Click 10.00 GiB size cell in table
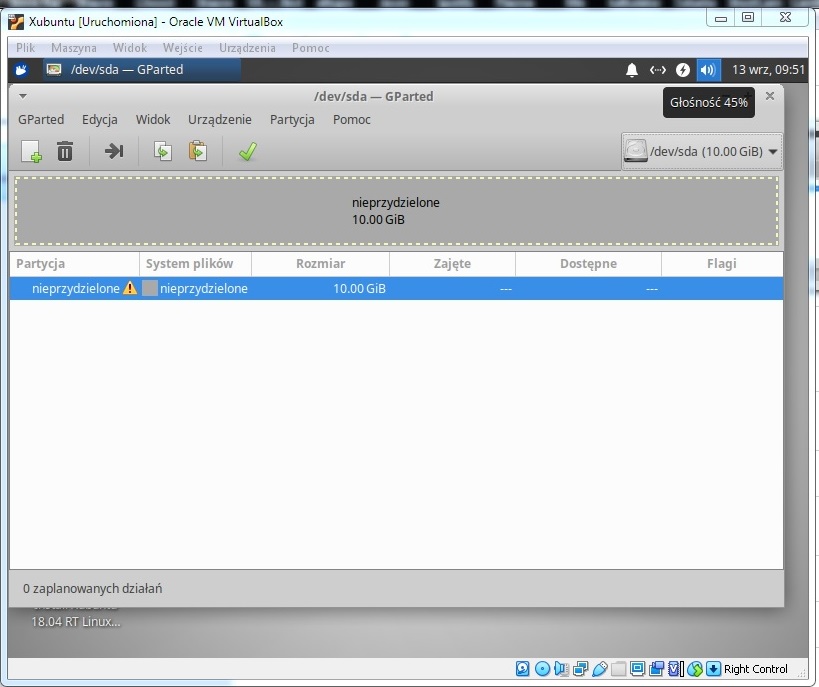This screenshot has width=819, height=687. [359, 288]
